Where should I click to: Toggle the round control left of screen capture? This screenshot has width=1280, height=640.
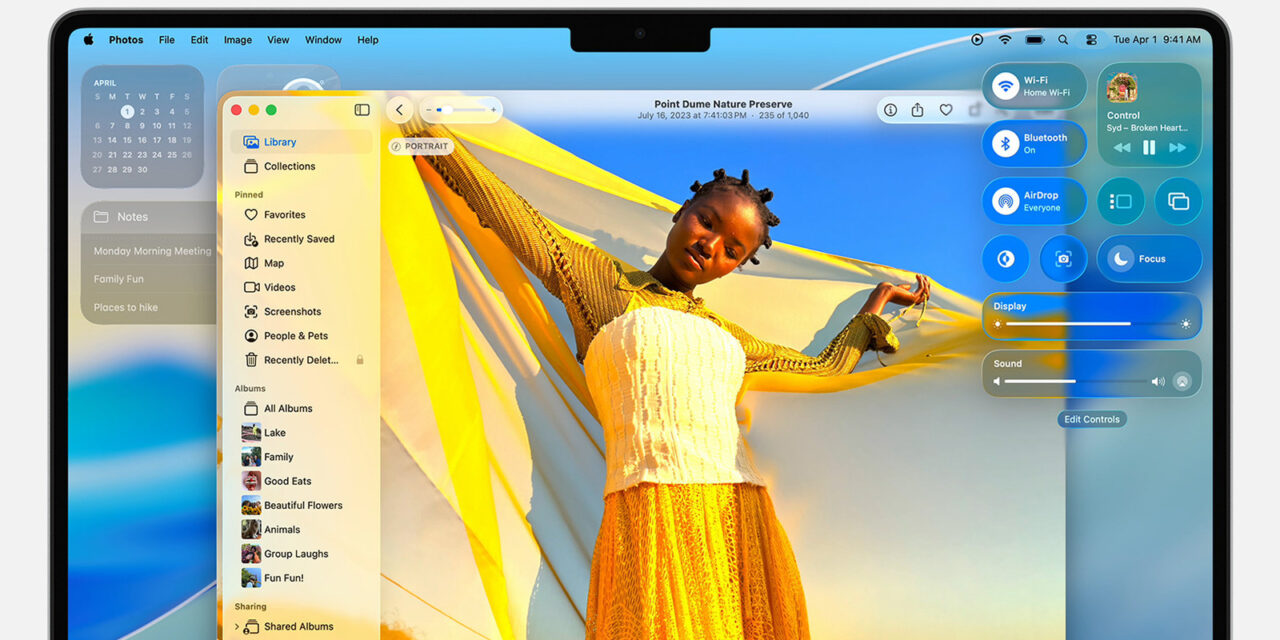click(x=1005, y=259)
